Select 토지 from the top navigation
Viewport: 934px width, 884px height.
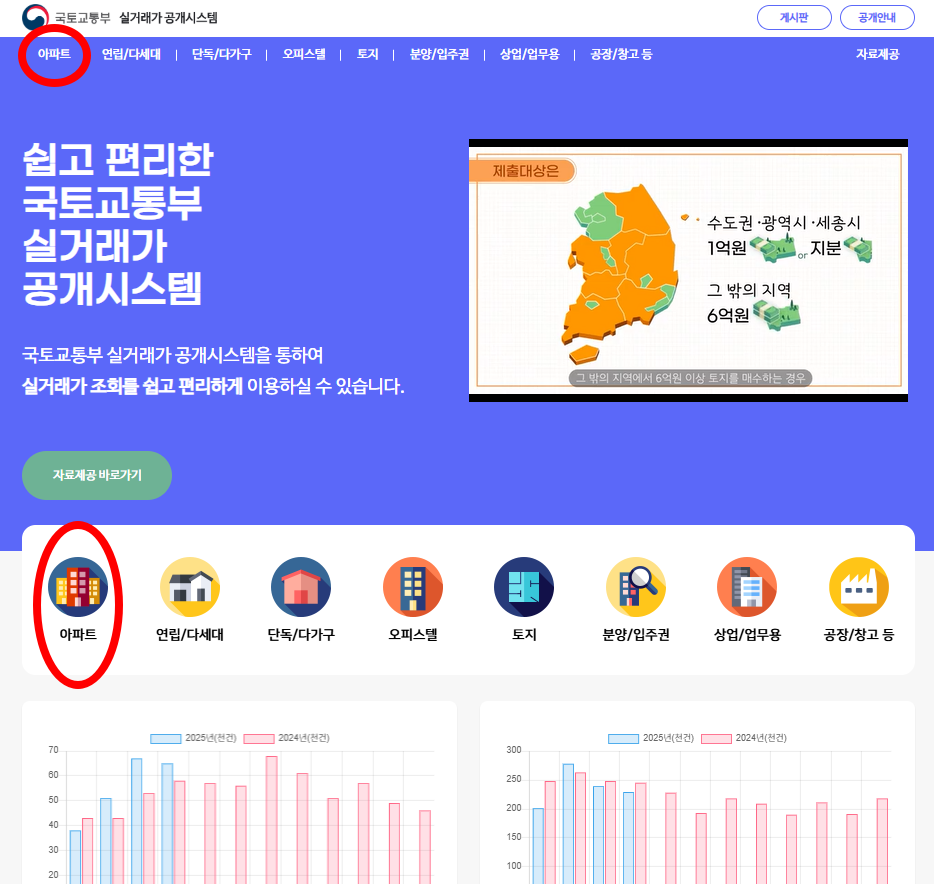367,56
